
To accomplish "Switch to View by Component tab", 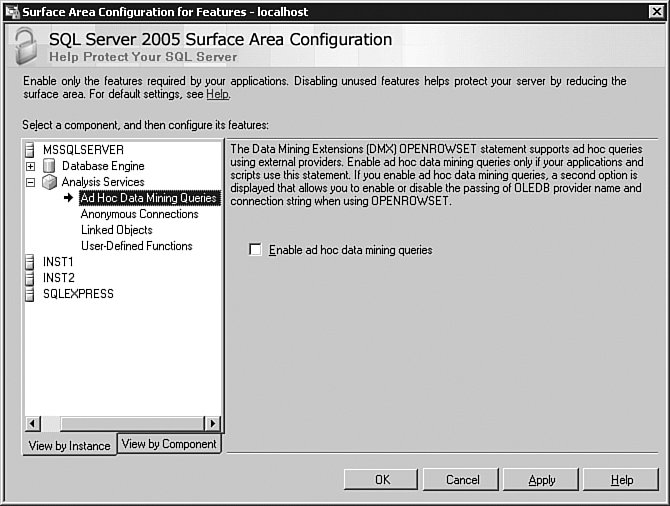I will click(169, 444).
